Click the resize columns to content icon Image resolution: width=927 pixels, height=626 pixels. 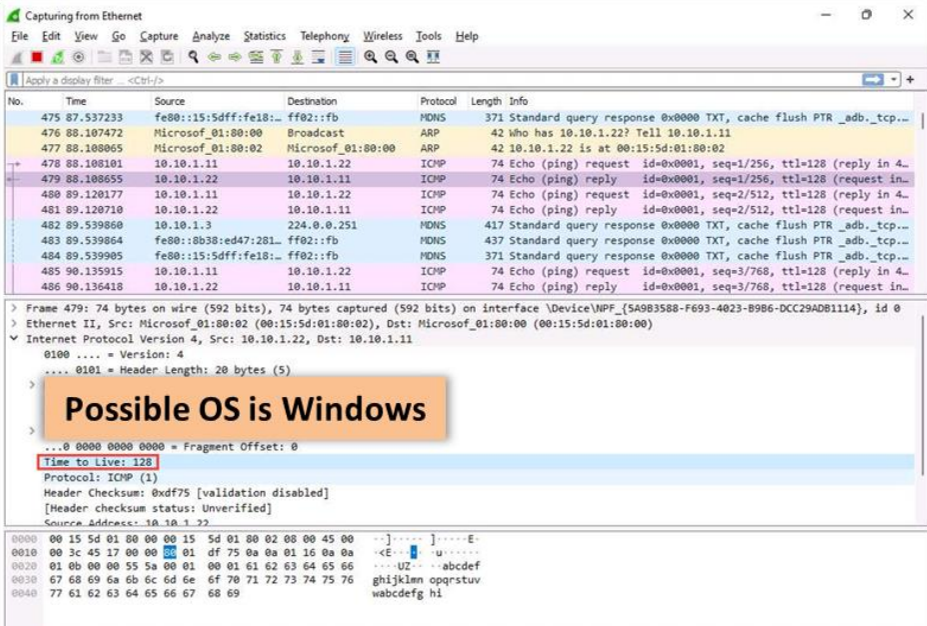pyautogui.click(x=433, y=57)
